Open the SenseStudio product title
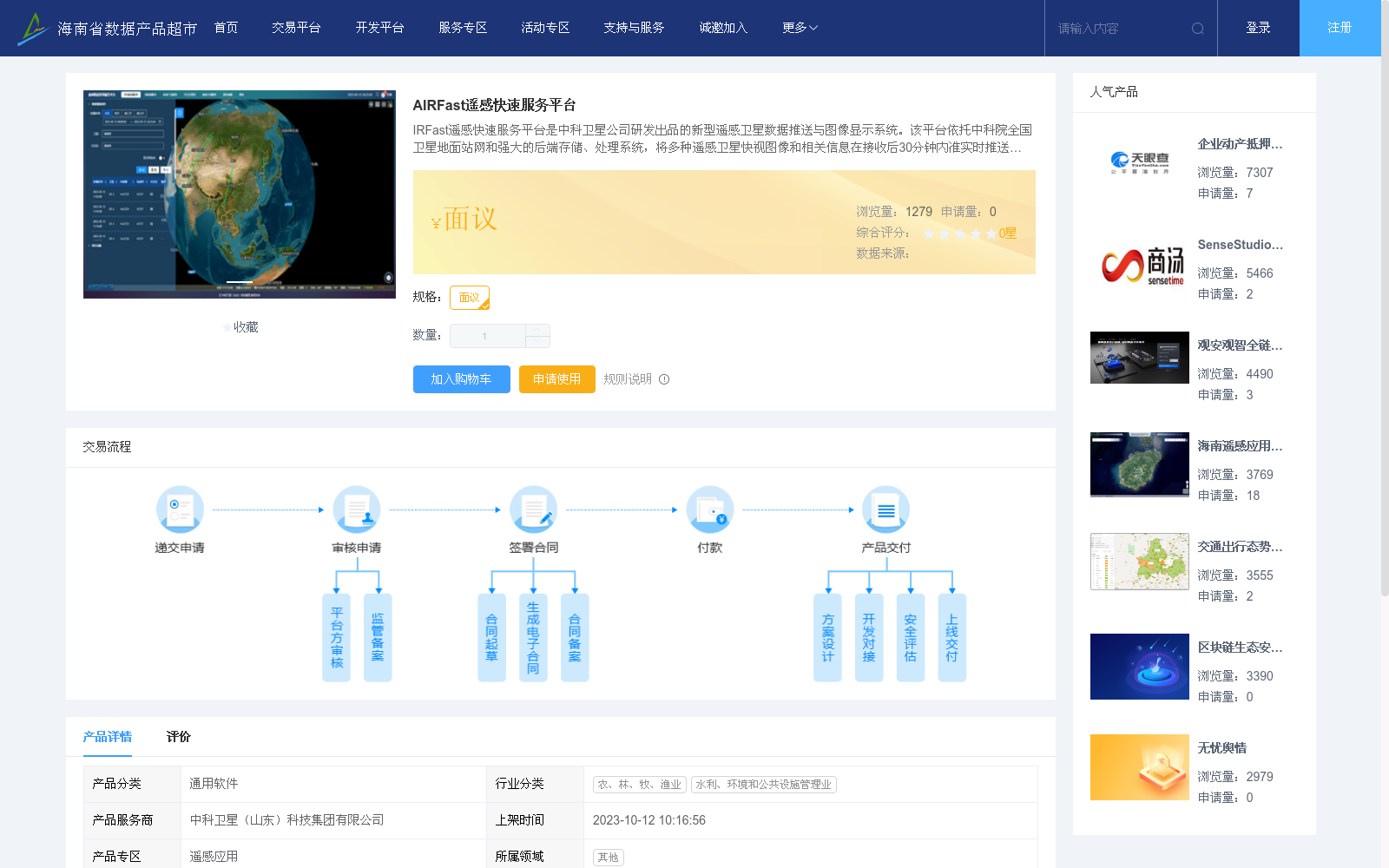The width and height of the screenshot is (1389, 868). click(x=1240, y=245)
